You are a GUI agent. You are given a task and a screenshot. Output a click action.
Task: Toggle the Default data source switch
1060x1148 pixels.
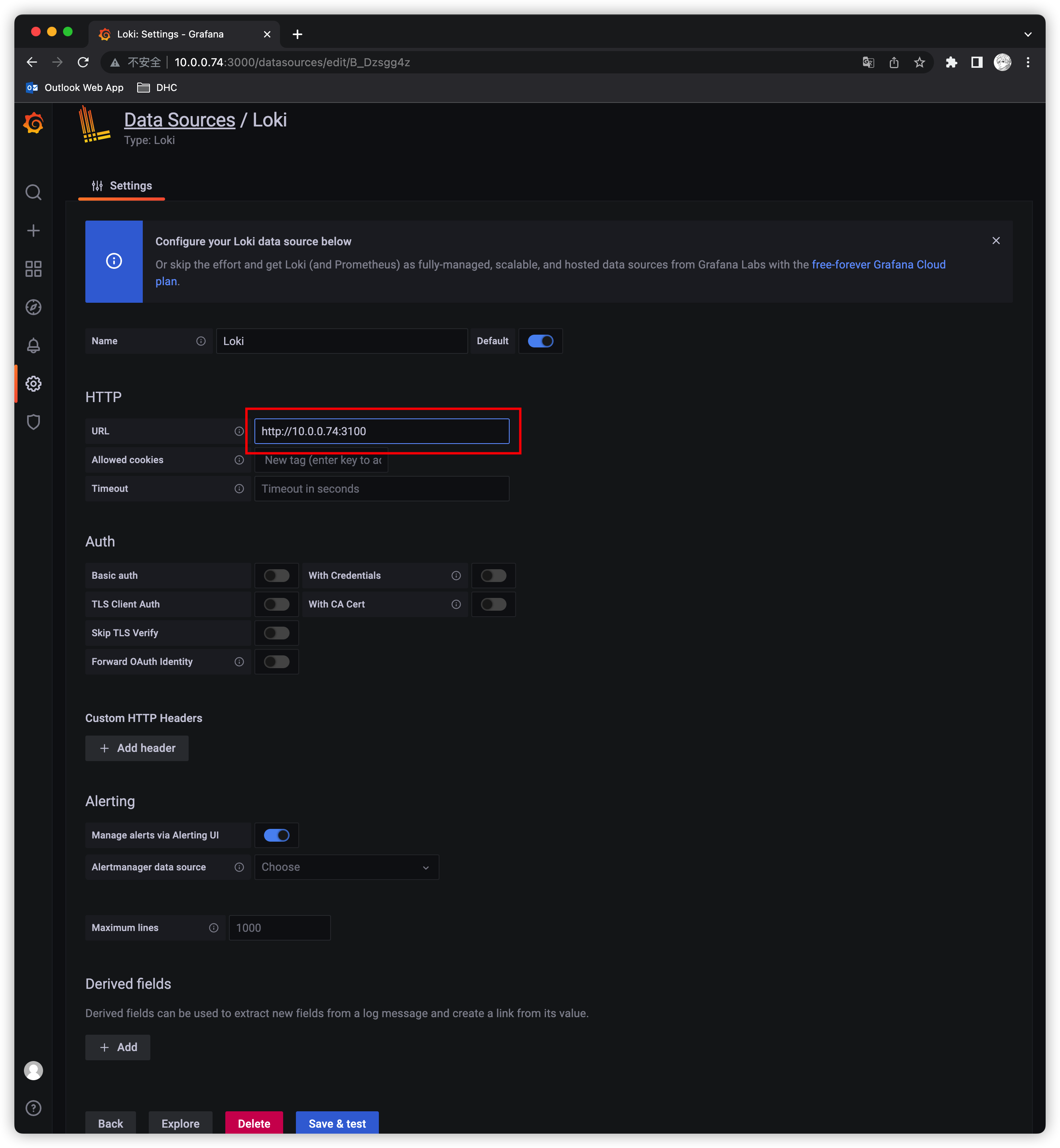pos(540,341)
